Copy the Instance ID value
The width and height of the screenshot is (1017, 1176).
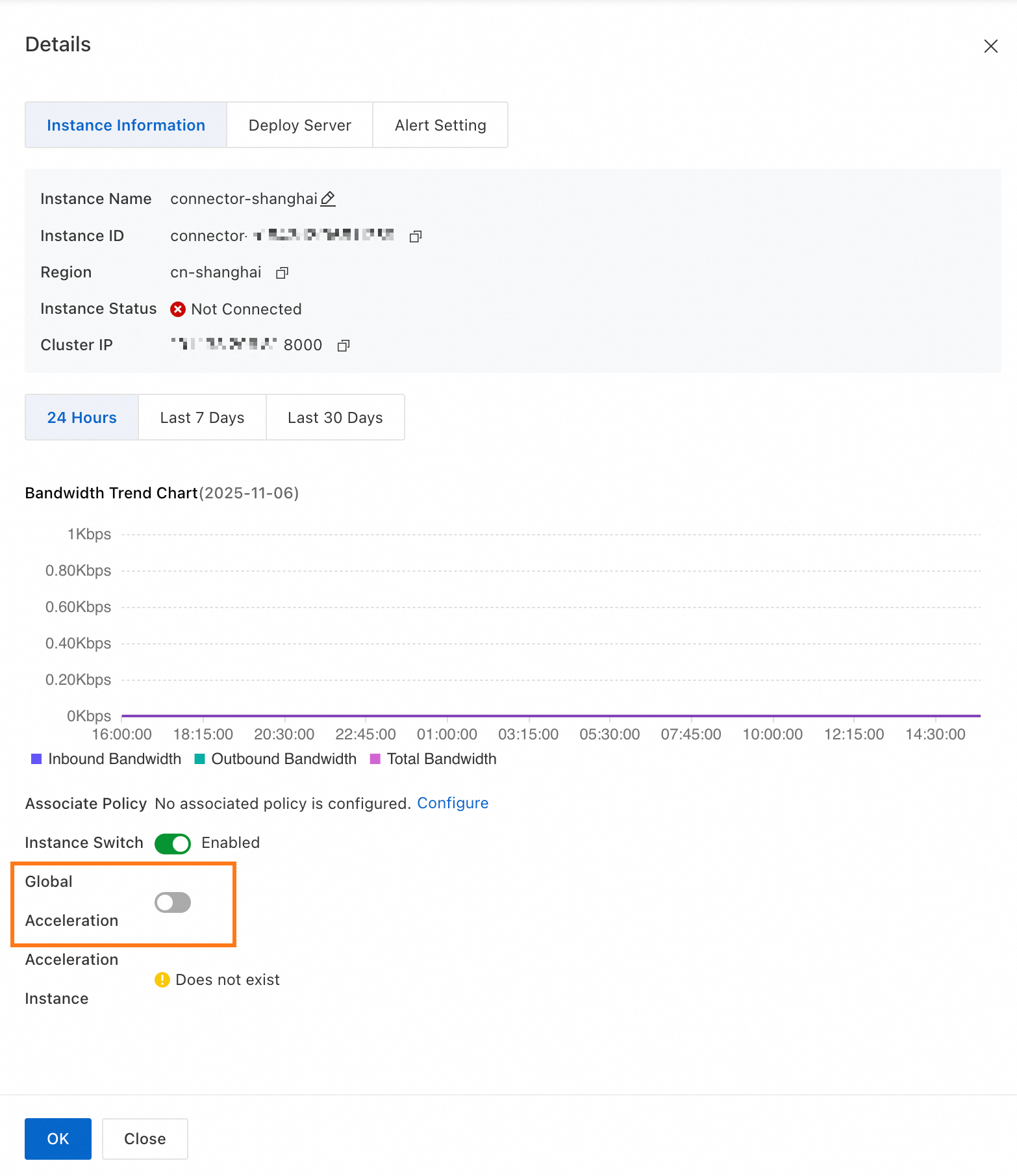(x=416, y=236)
